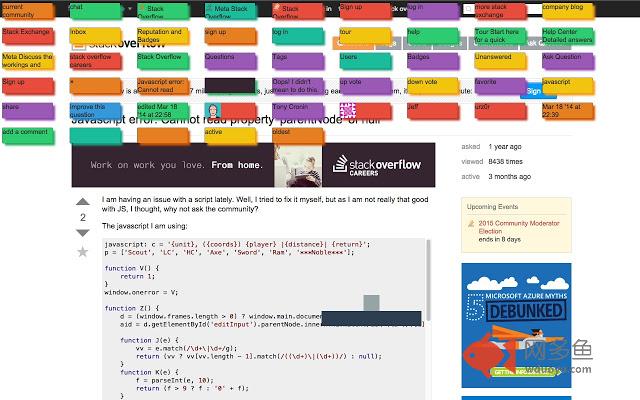Screen dimensions: 640x400
Task: Open the site switcher dropdown arrow in top bar
Action: (130, 9)
